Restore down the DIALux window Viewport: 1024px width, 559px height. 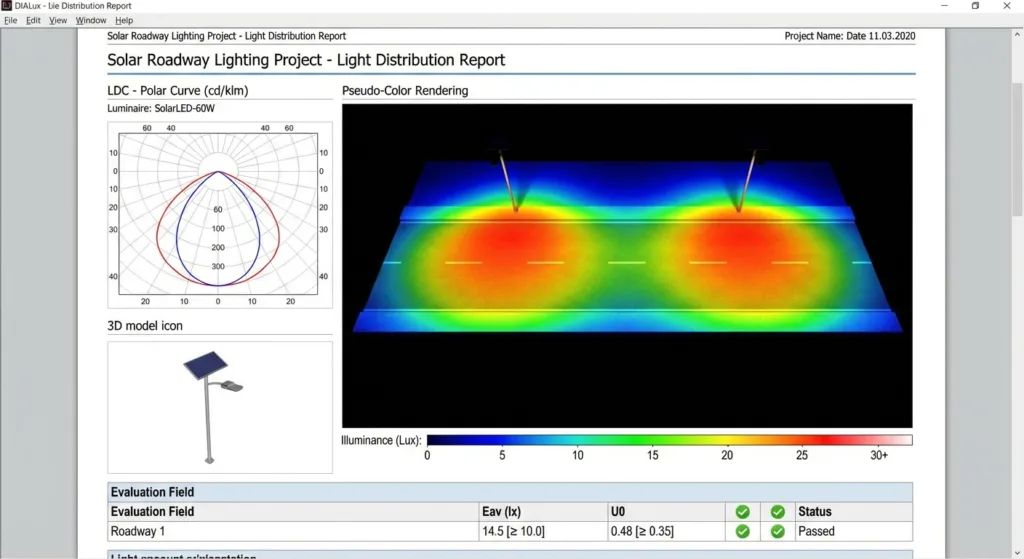click(x=975, y=6)
